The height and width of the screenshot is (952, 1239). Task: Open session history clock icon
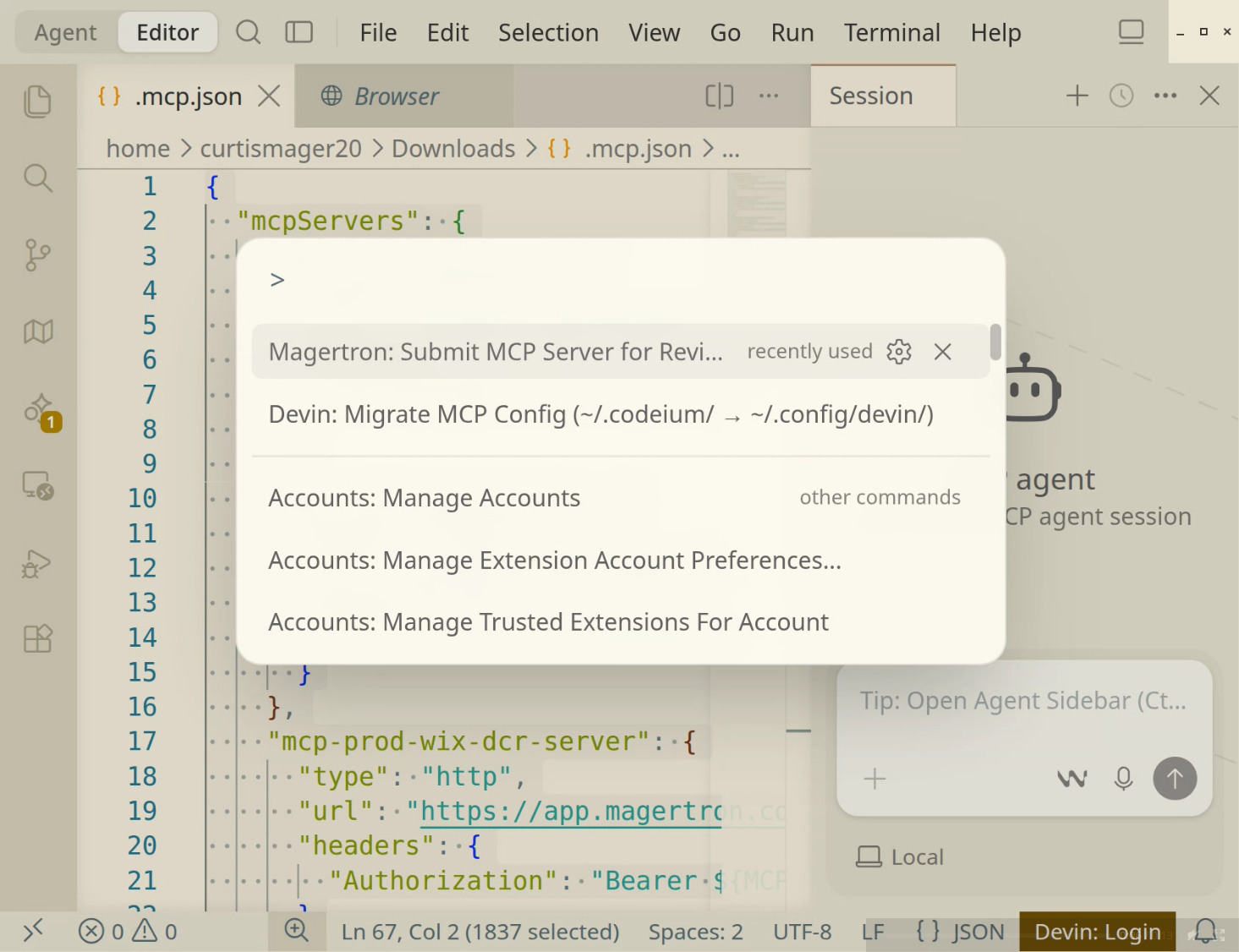pyautogui.click(x=1121, y=96)
